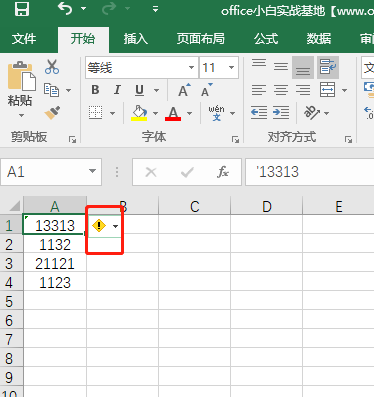Apply yellow fill color bucket
This screenshot has width=374, height=397.
point(139,113)
